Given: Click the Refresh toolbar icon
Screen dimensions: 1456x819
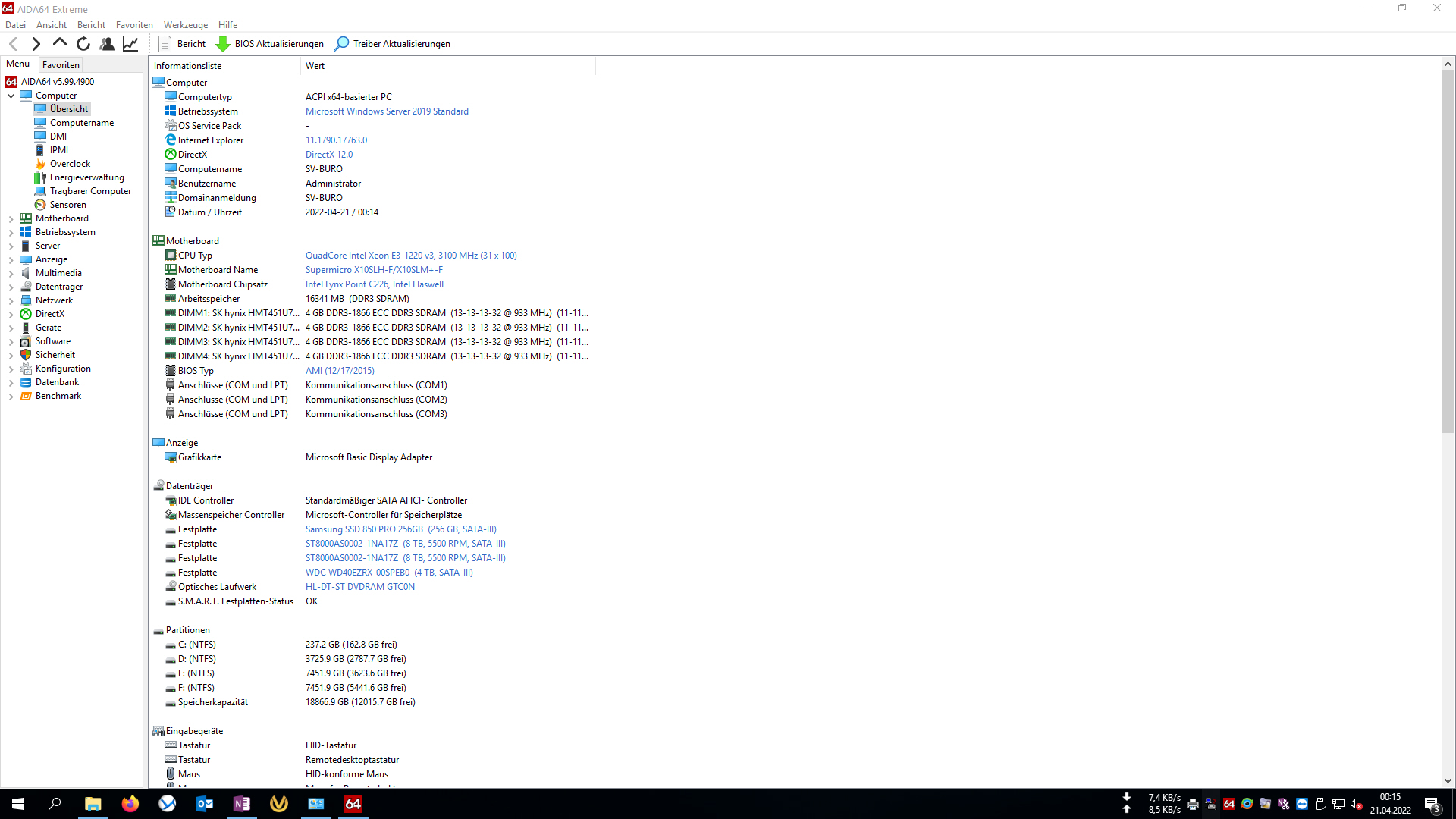Looking at the screenshot, I should [x=83, y=44].
